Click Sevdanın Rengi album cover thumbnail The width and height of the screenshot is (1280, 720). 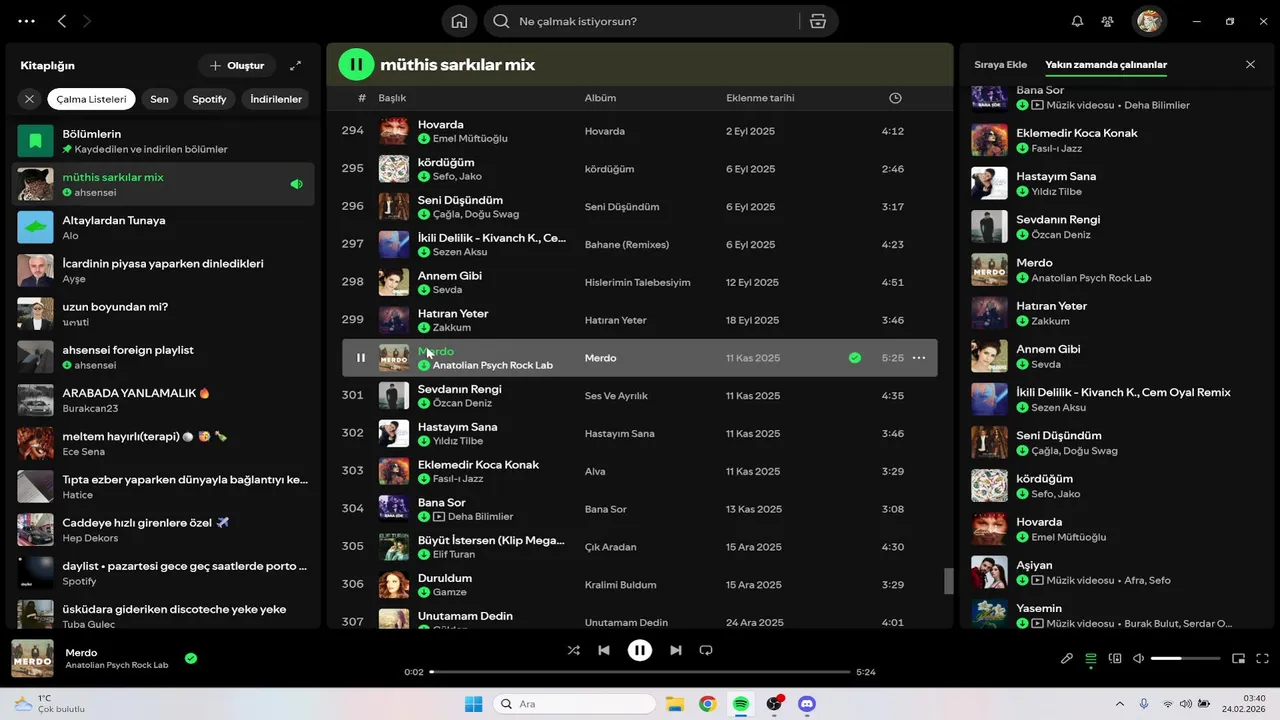coord(394,396)
